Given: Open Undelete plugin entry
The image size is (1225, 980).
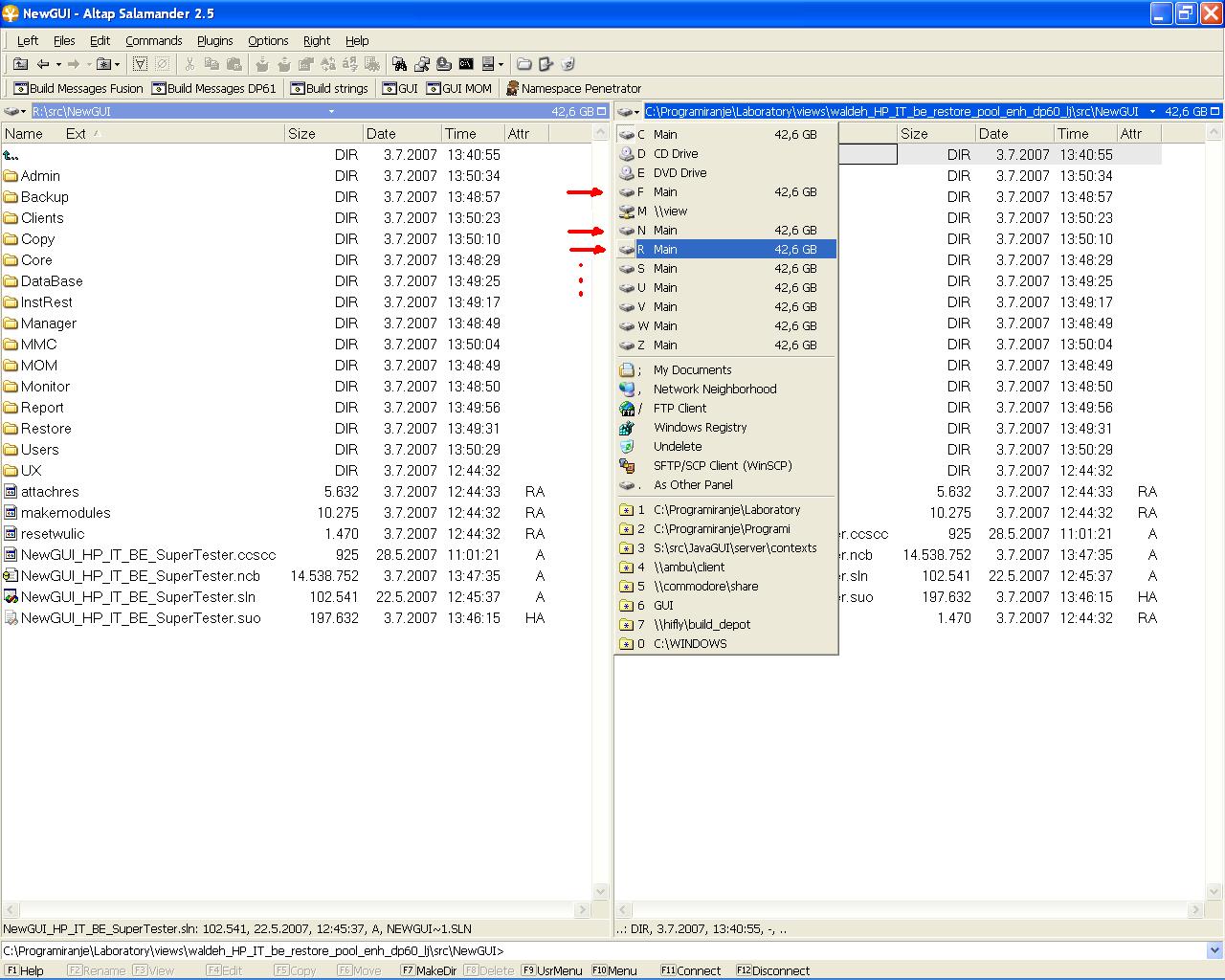Looking at the screenshot, I should pos(726,446).
